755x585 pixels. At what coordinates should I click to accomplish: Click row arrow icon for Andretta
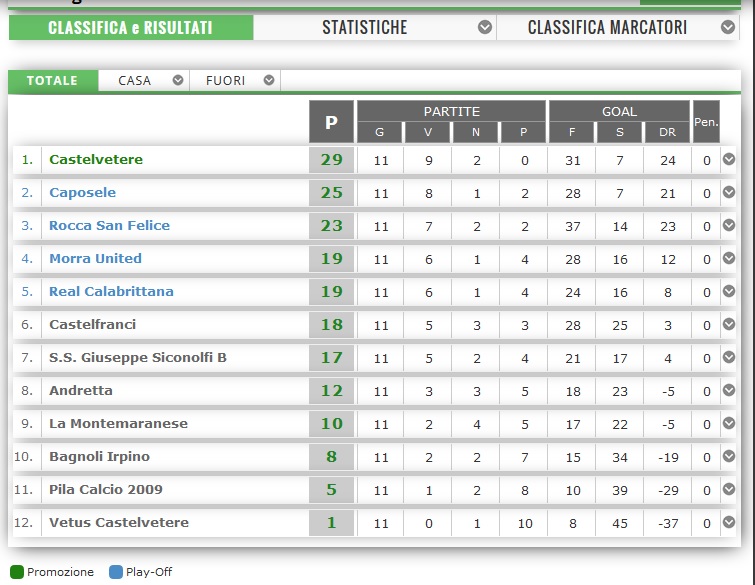point(729,390)
